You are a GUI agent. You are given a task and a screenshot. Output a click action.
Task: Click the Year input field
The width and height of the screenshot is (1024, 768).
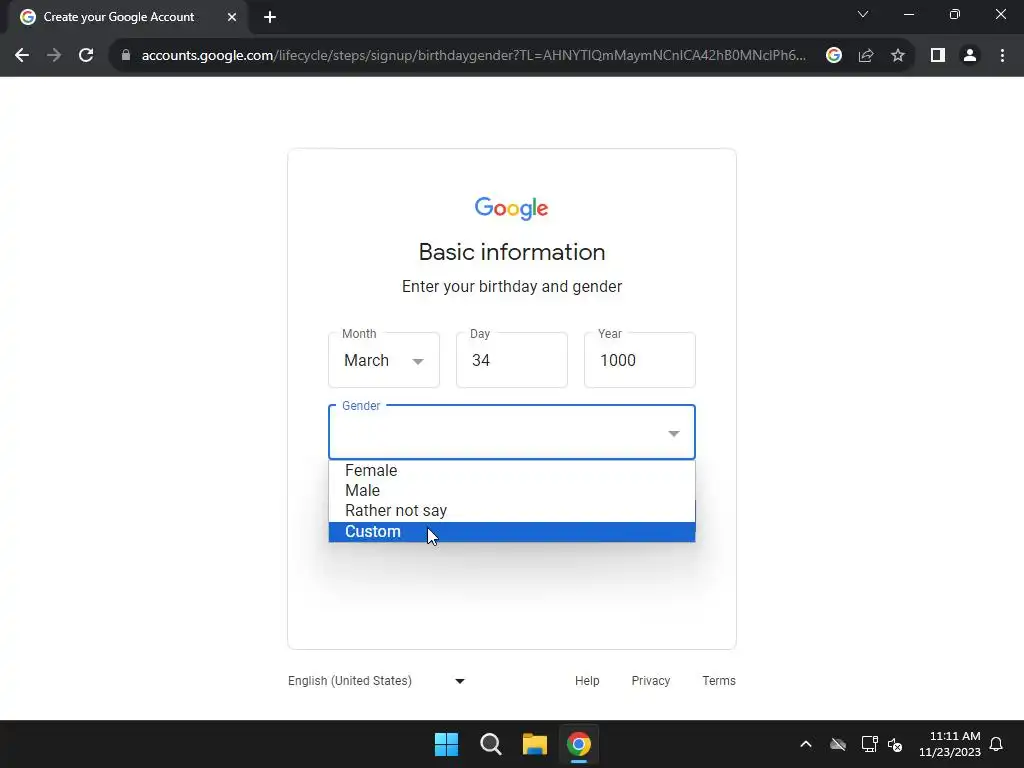(x=640, y=360)
